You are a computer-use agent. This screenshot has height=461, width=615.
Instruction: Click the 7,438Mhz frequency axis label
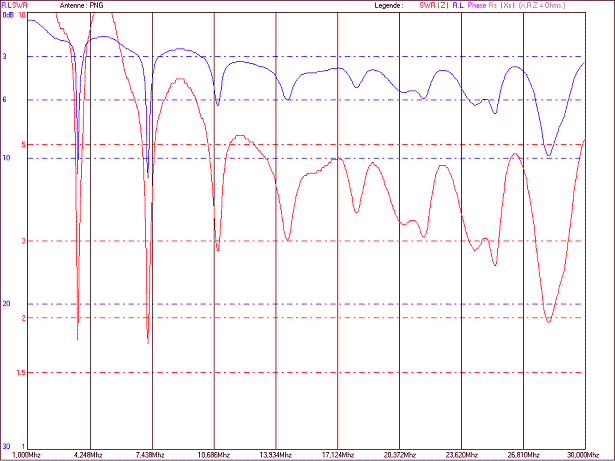[150, 455]
